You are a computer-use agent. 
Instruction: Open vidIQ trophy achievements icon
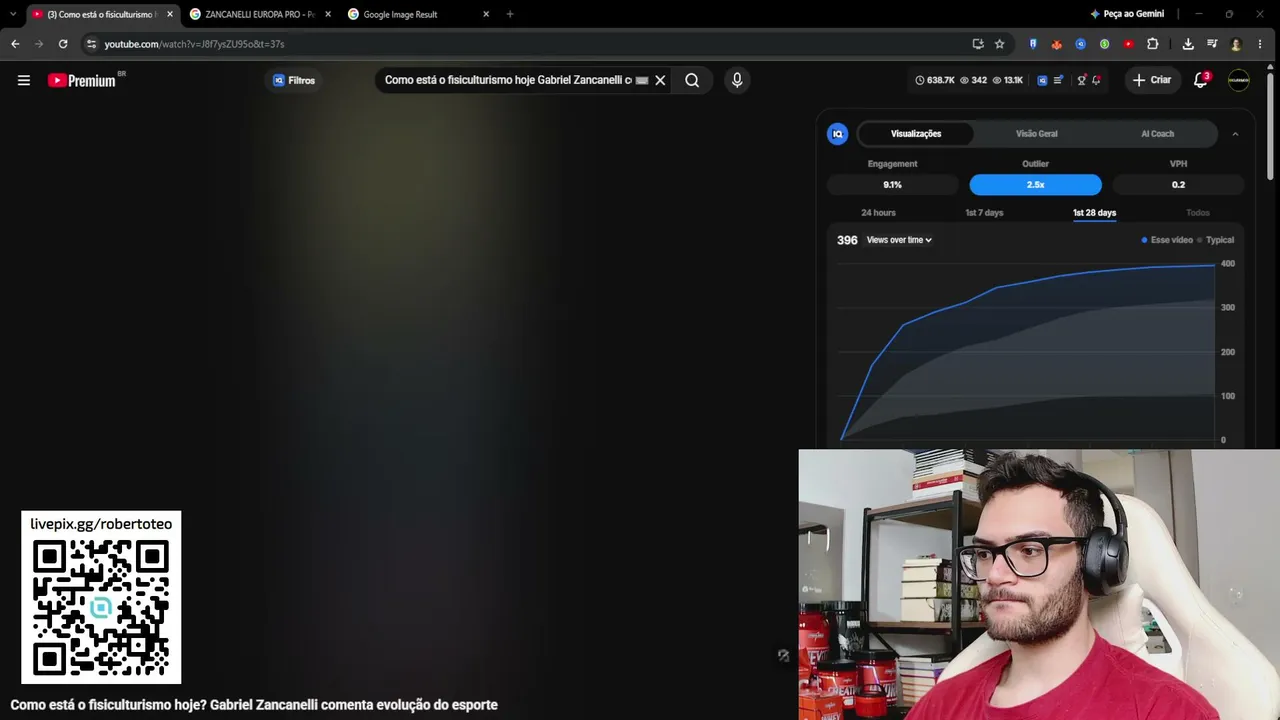(1081, 80)
